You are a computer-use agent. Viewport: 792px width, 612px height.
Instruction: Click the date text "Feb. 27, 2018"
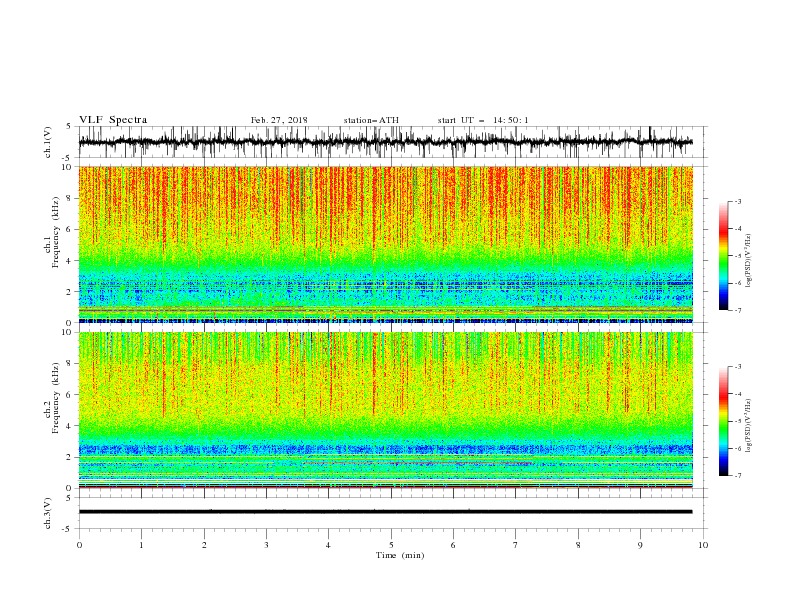[279, 120]
